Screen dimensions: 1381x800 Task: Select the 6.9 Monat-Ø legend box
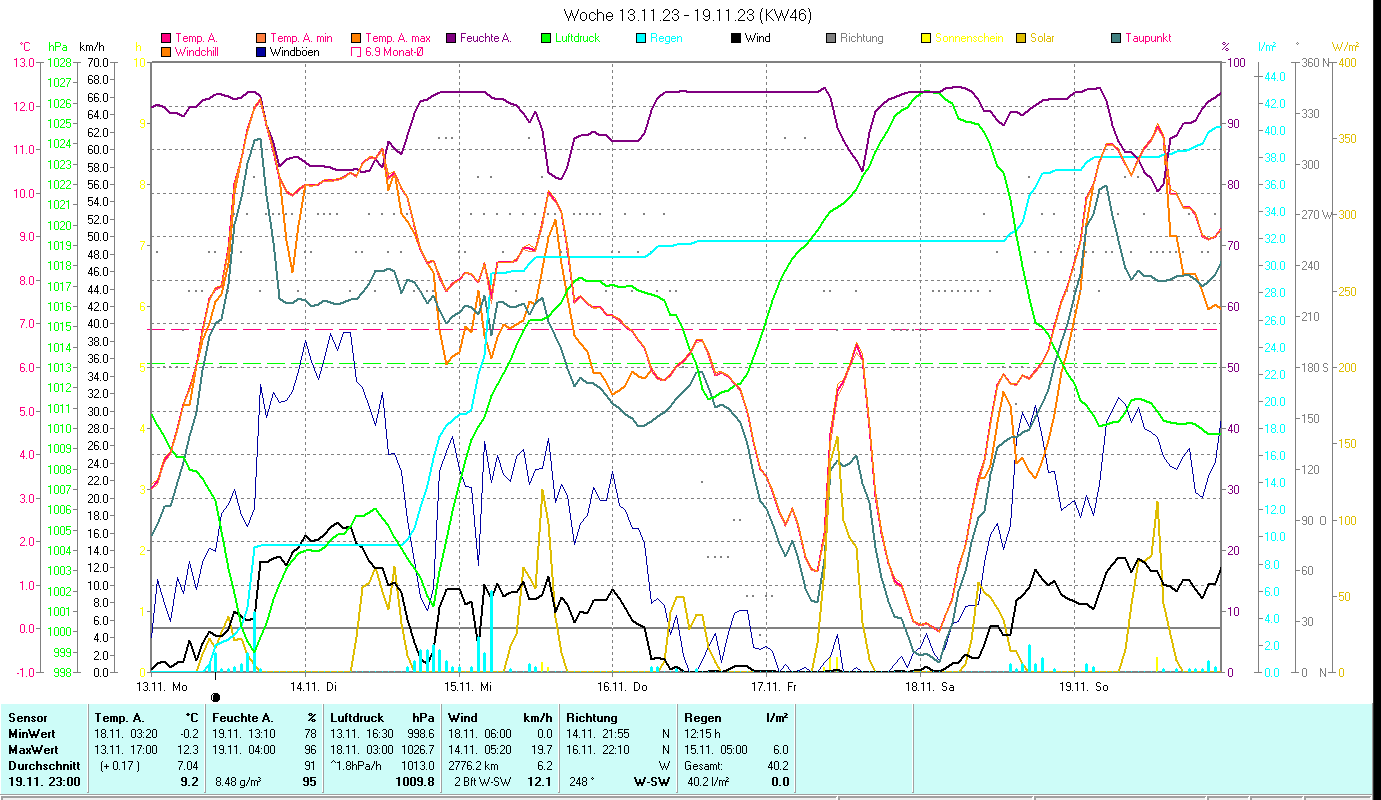(357, 52)
